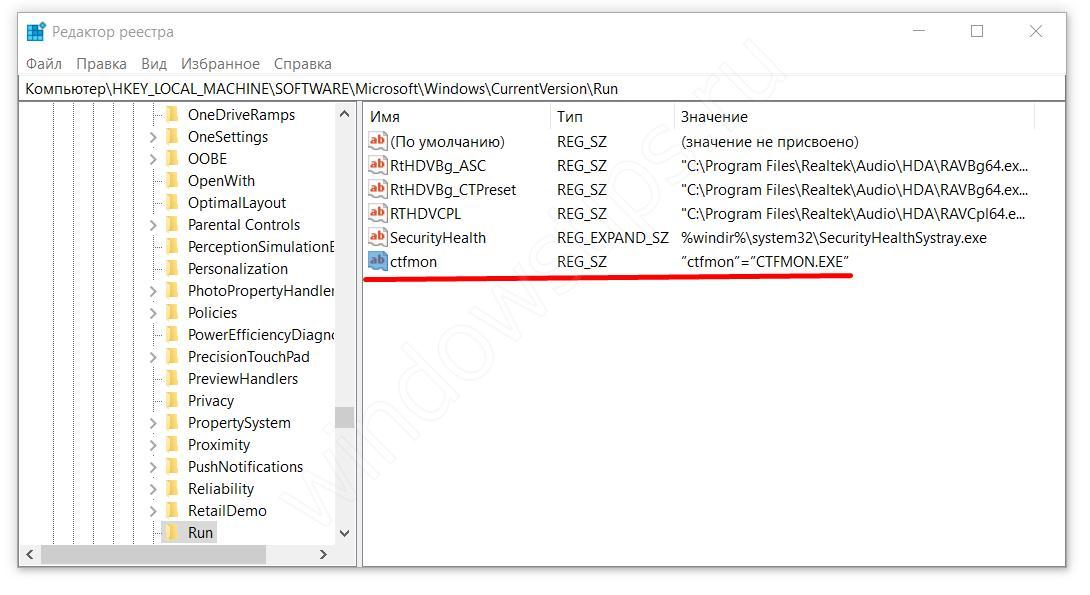
Task: Click the RTHDVCPL value's string icon
Action: click(x=377, y=213)
